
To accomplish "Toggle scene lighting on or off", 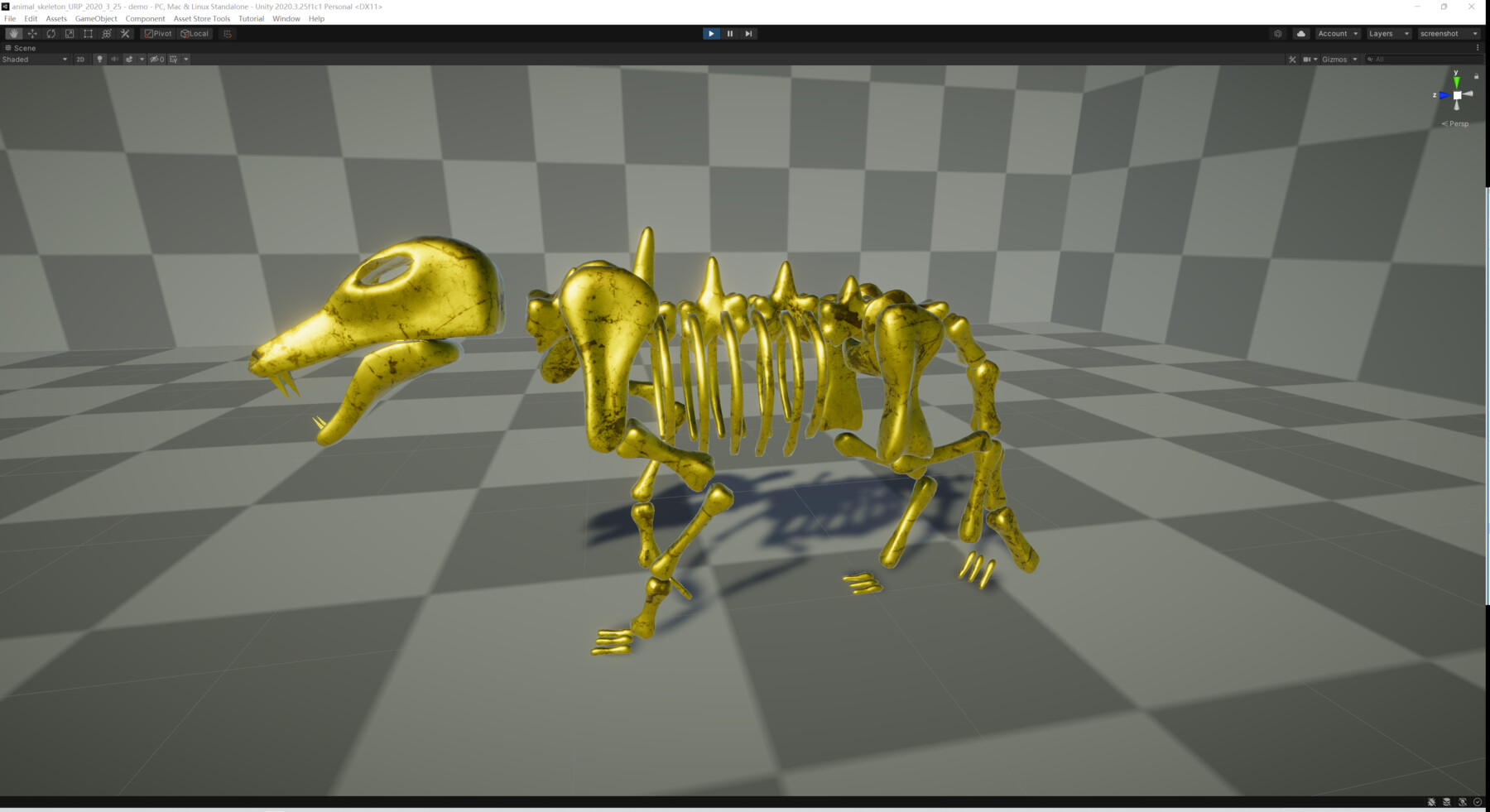I will (x=99, y=59).
